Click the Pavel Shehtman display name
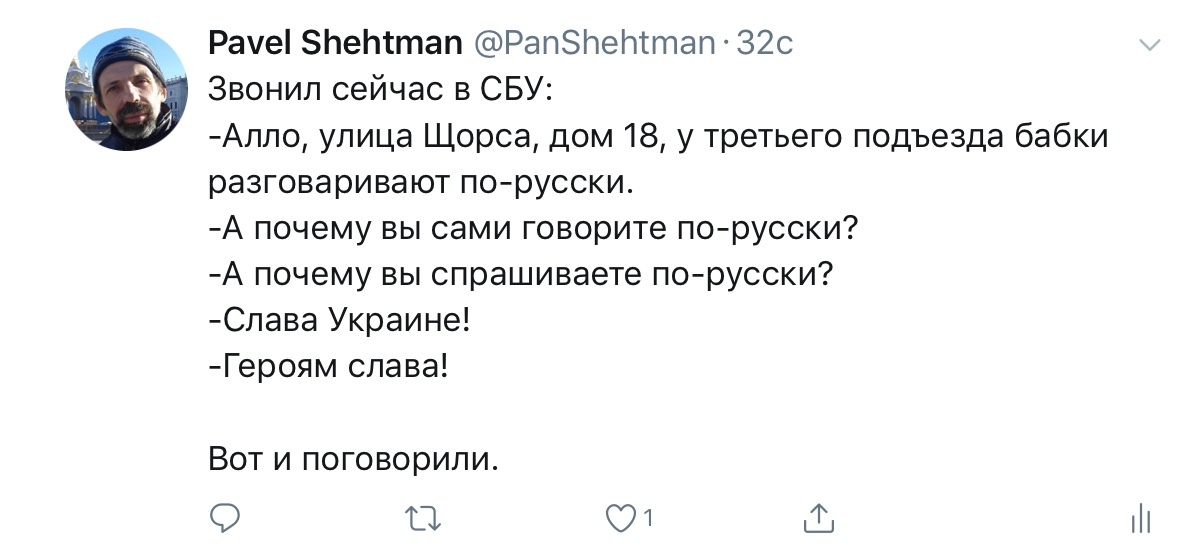This screenshot has height=555, width=1187. coord(335,42)
